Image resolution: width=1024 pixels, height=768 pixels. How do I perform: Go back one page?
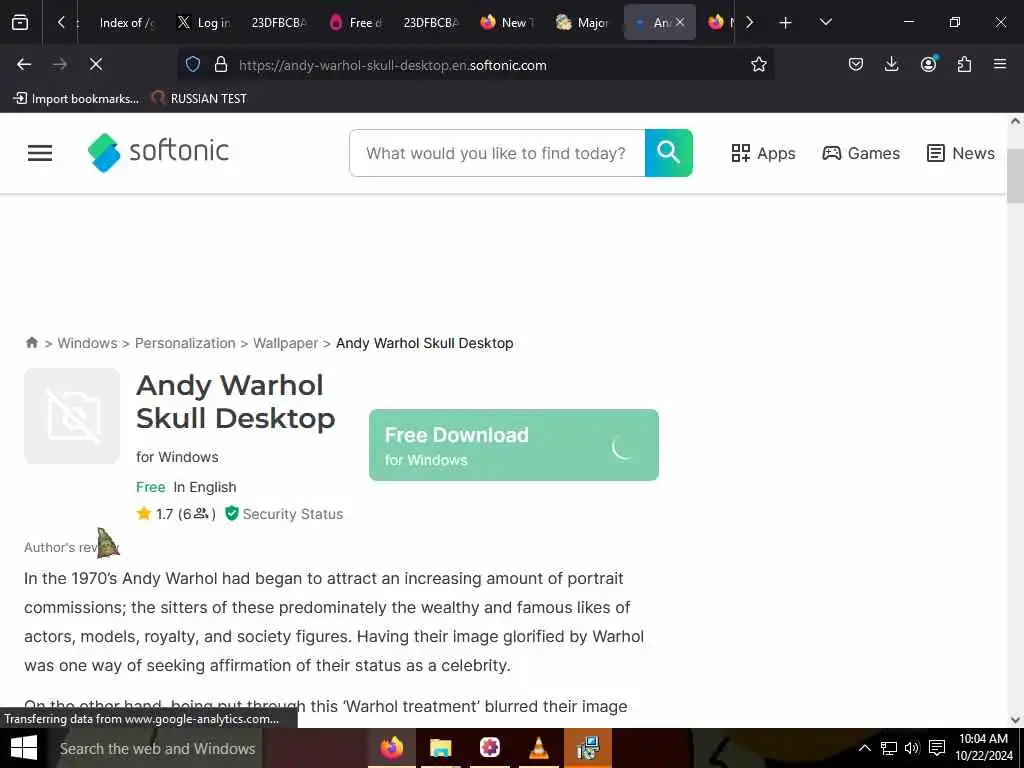pos(24,64)
